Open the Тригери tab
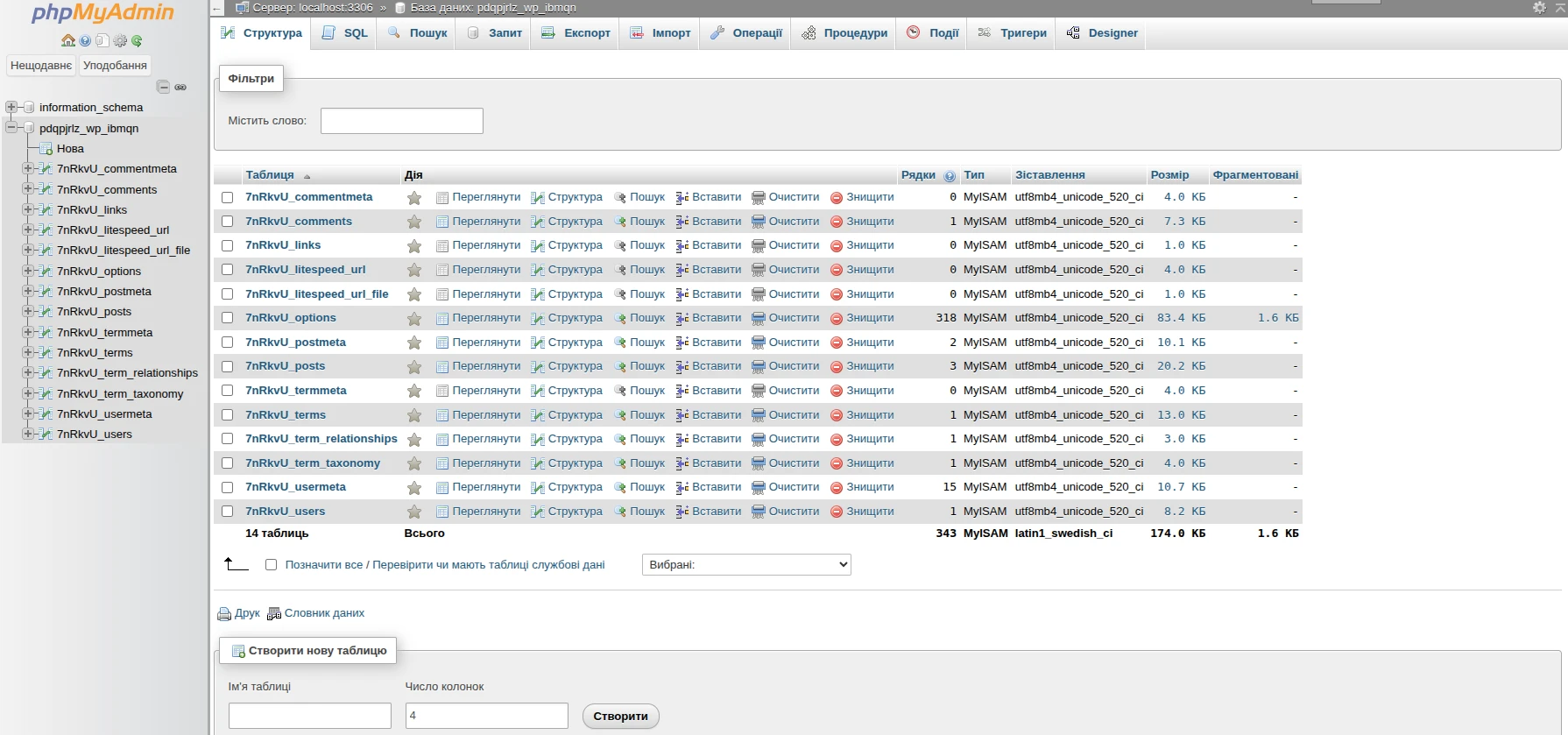 [1012, 33]
